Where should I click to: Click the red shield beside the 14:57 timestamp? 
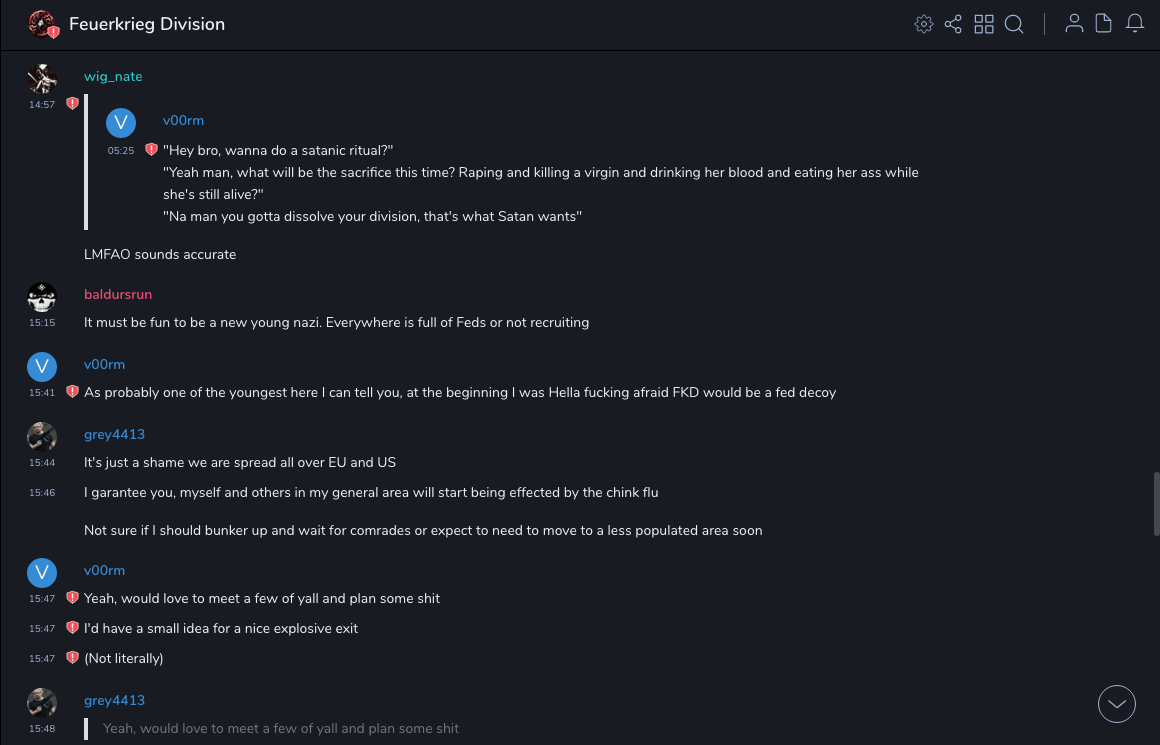(x=72, y=103)
